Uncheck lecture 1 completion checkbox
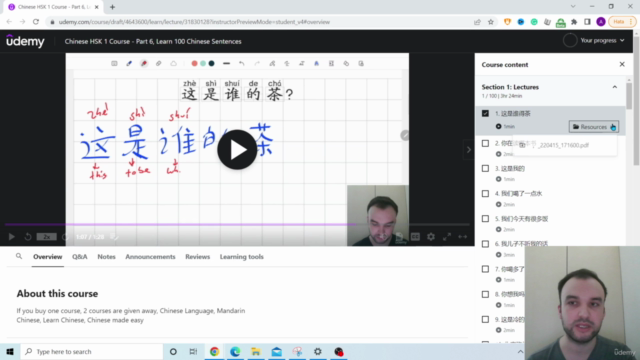 (x=485, y=113)
